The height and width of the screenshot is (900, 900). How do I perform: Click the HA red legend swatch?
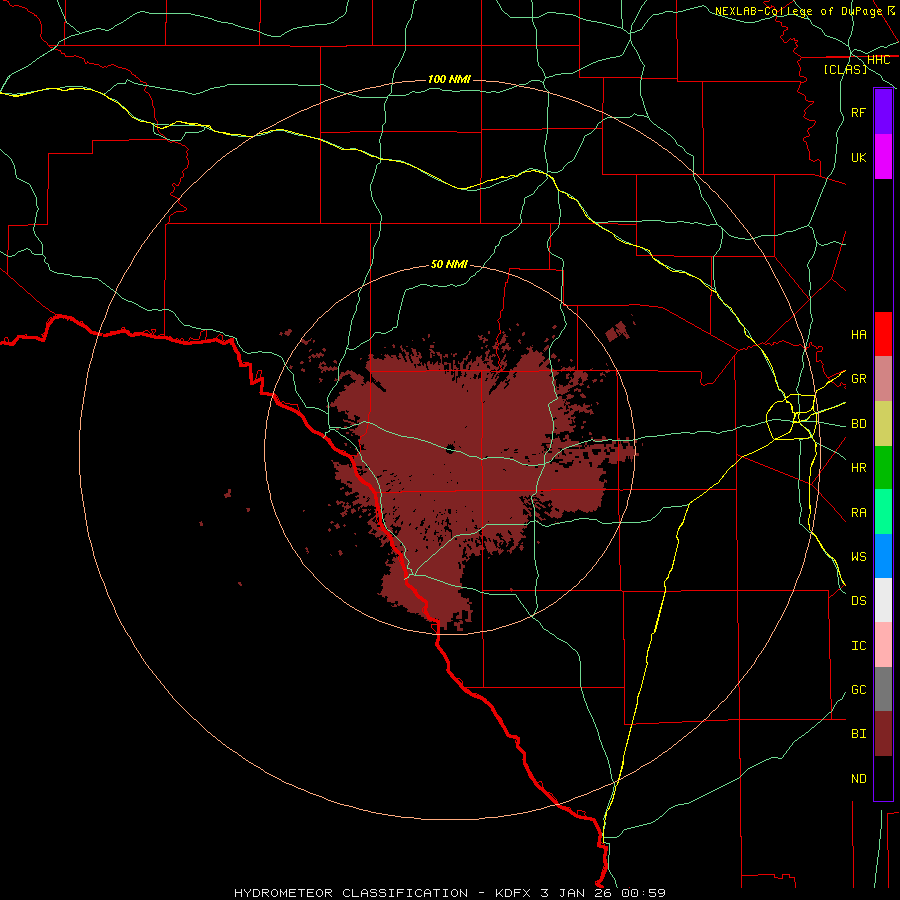(x=883, y=334)
